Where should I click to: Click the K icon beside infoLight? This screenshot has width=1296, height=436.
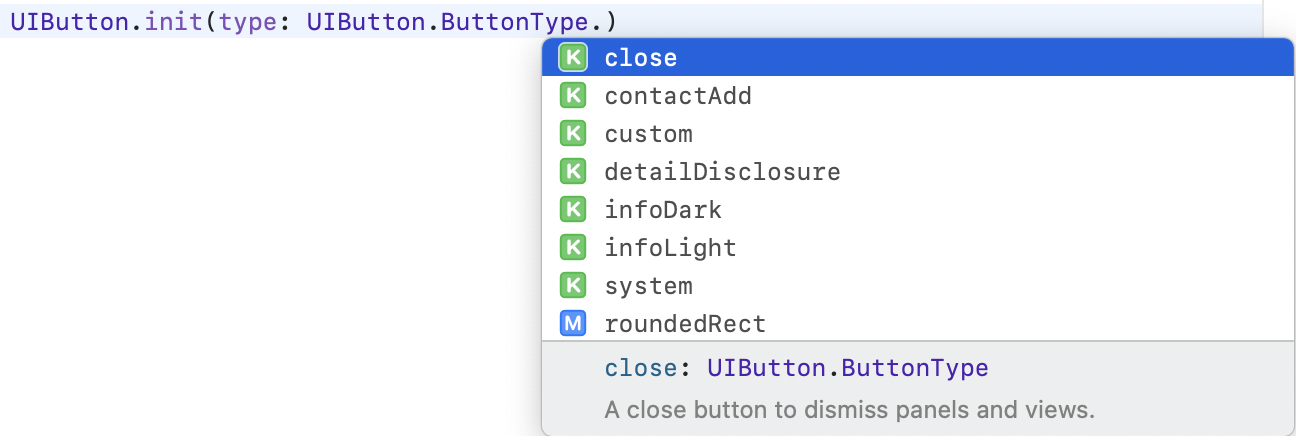[572, 248]
